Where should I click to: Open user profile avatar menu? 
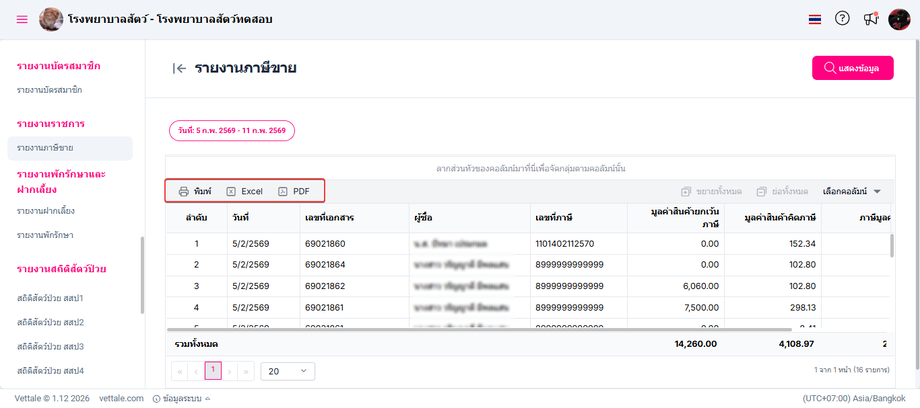click(x=899, y=19)
